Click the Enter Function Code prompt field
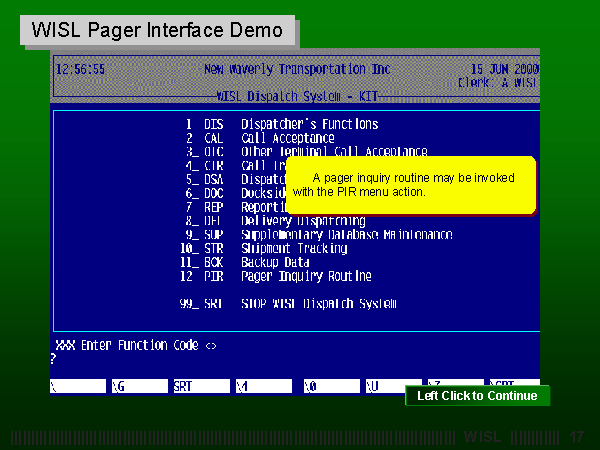 (x=136, y=346)
